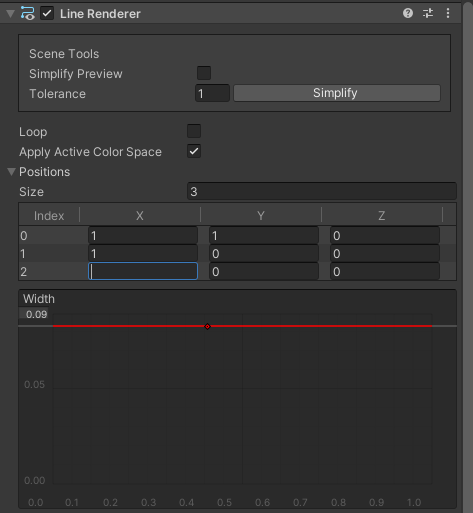Image resolution: width=473 pixels, height=513 pixels.
Task: Click the Z value of index 1
Action: [385, 254]
